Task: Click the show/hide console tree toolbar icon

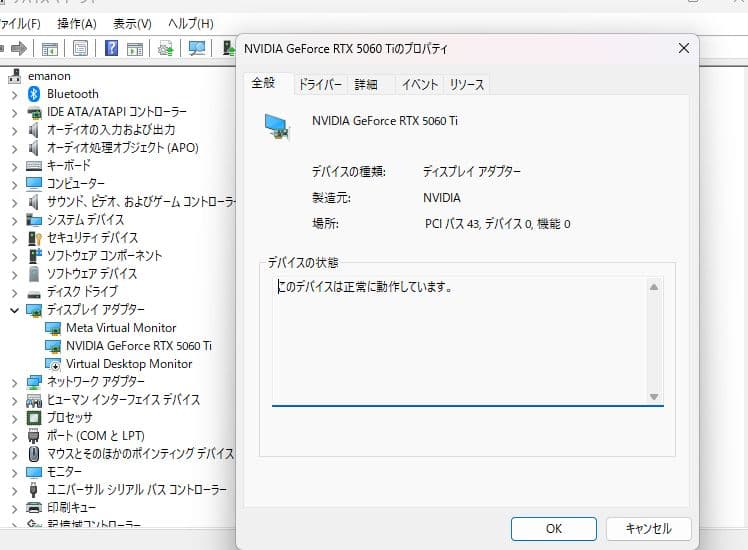Action: pyautogui.click(x=48, y=48)
